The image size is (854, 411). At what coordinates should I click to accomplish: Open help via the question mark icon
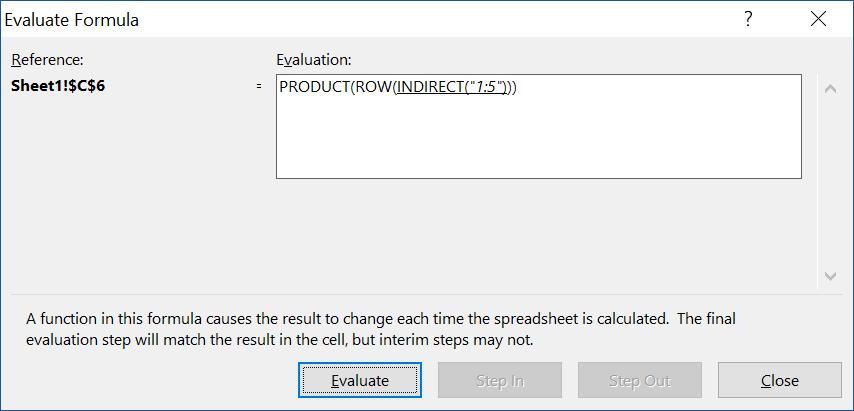[x=749, y=19]
